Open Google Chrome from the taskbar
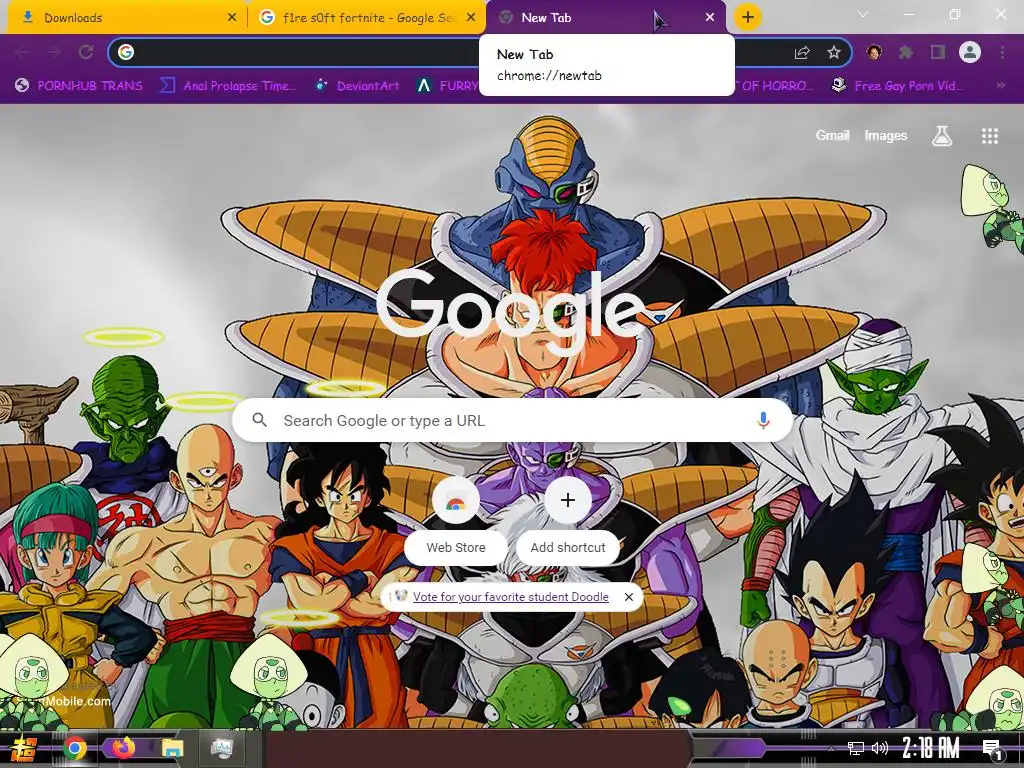Screen dimensions: 1024x768 75,748
